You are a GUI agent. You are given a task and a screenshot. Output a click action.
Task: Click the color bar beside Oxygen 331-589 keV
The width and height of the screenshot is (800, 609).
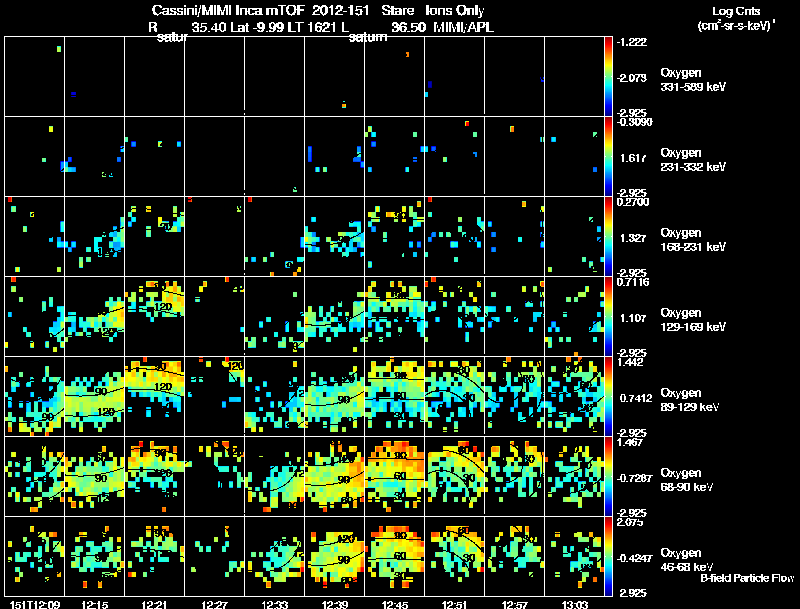(x=608, y=77)
